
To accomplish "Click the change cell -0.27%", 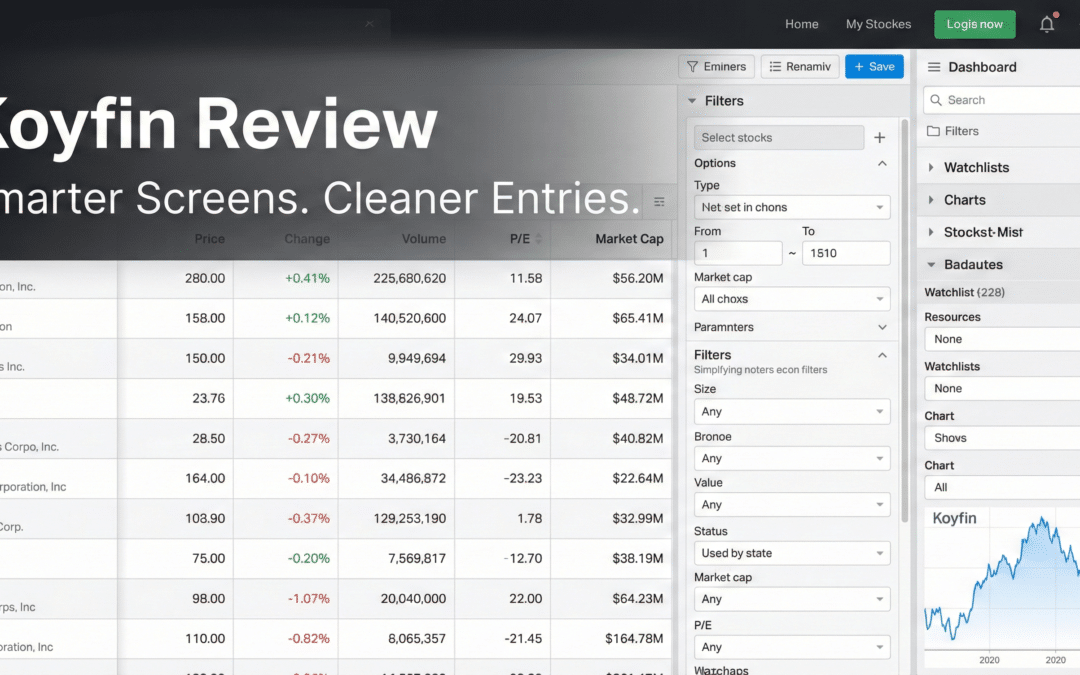I will [309, 438].
